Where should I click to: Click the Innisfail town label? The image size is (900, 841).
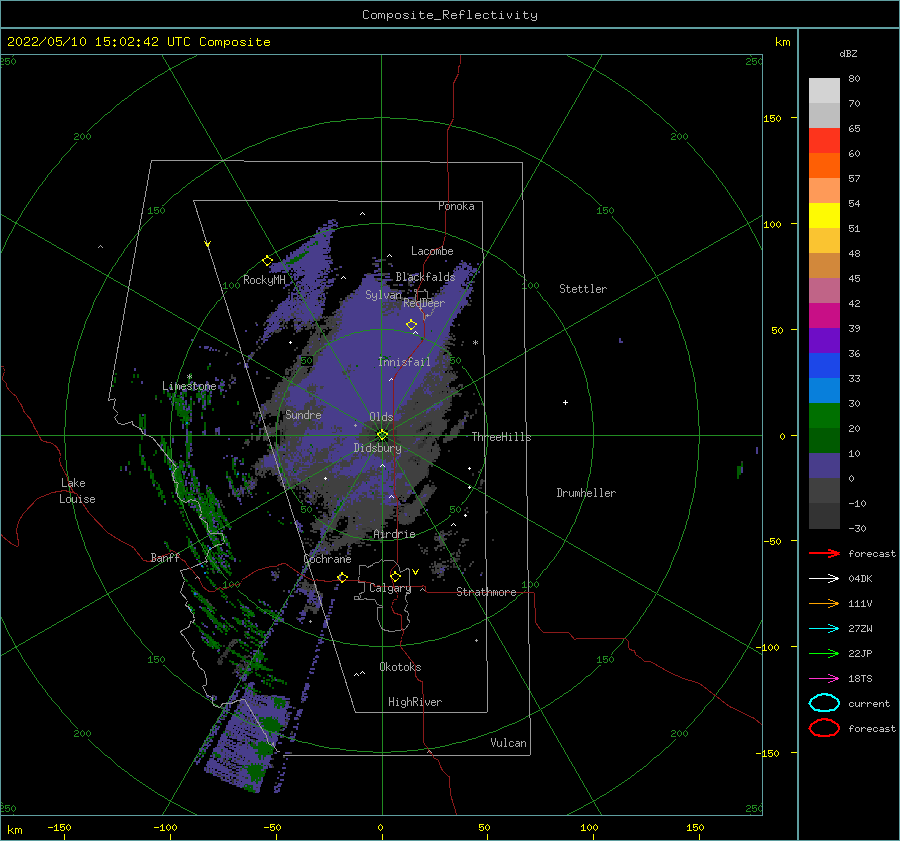point(404,362)
